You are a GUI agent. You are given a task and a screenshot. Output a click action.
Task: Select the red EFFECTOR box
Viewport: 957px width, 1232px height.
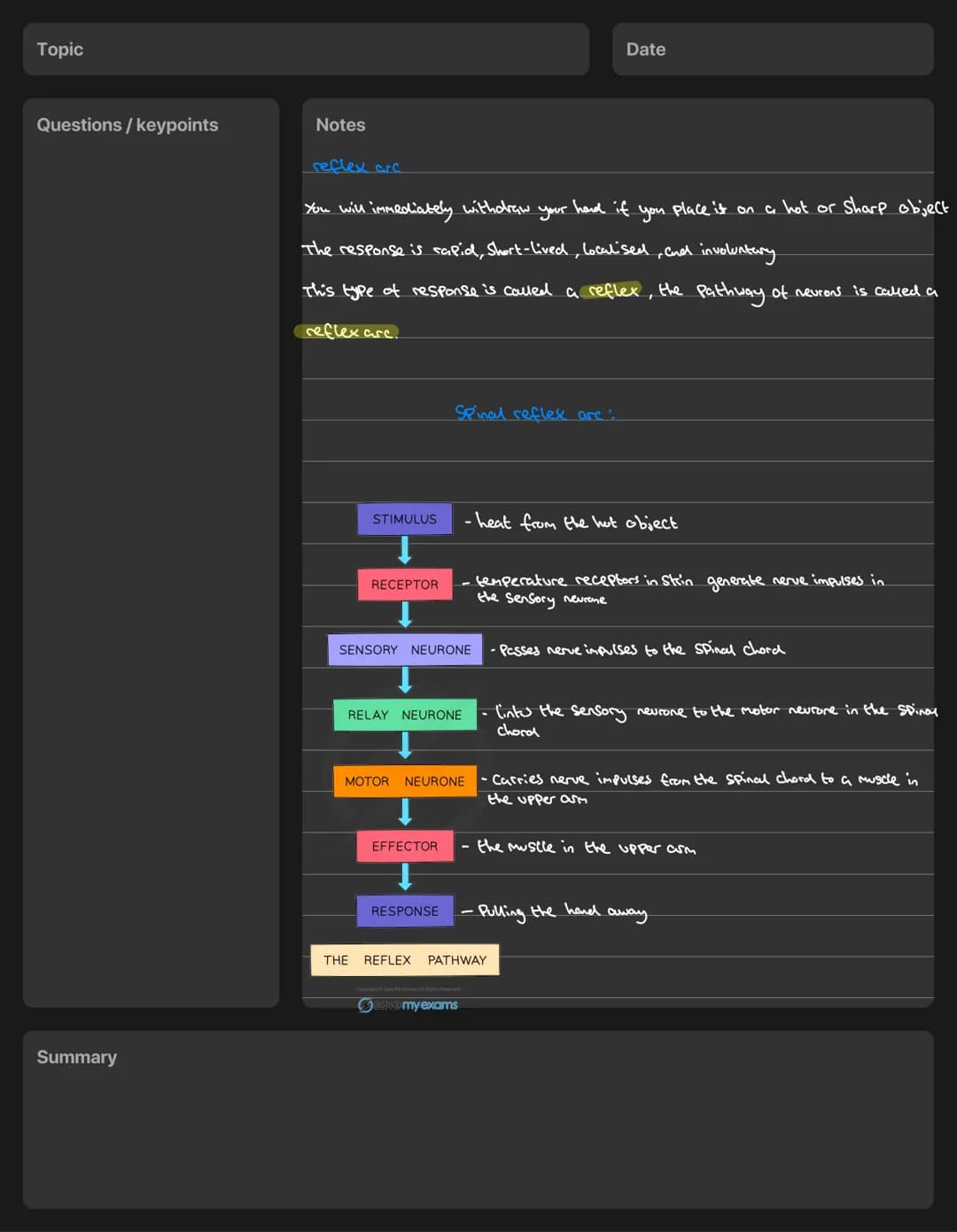(405, 846)
